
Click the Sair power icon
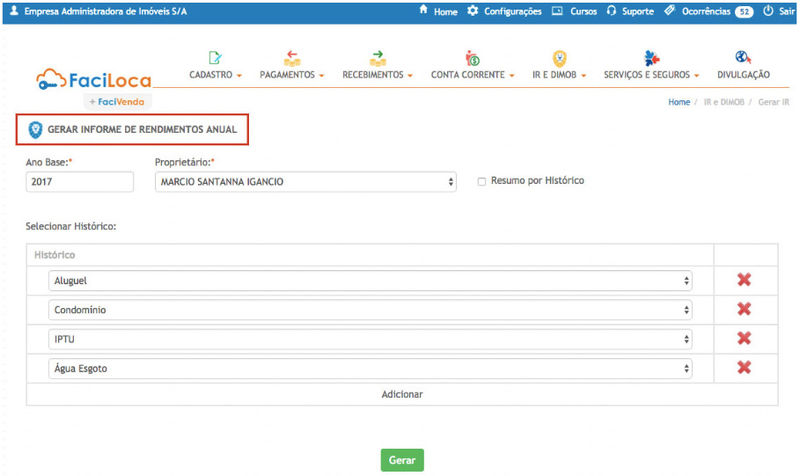tap(768, 11)
